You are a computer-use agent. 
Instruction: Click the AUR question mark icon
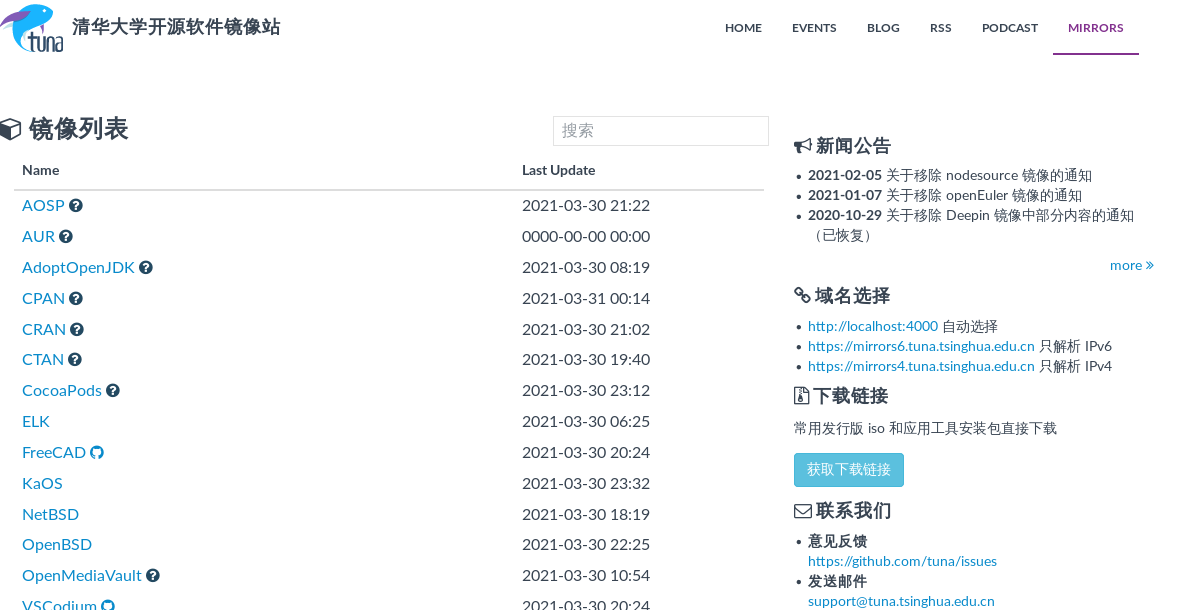point(68,236)
